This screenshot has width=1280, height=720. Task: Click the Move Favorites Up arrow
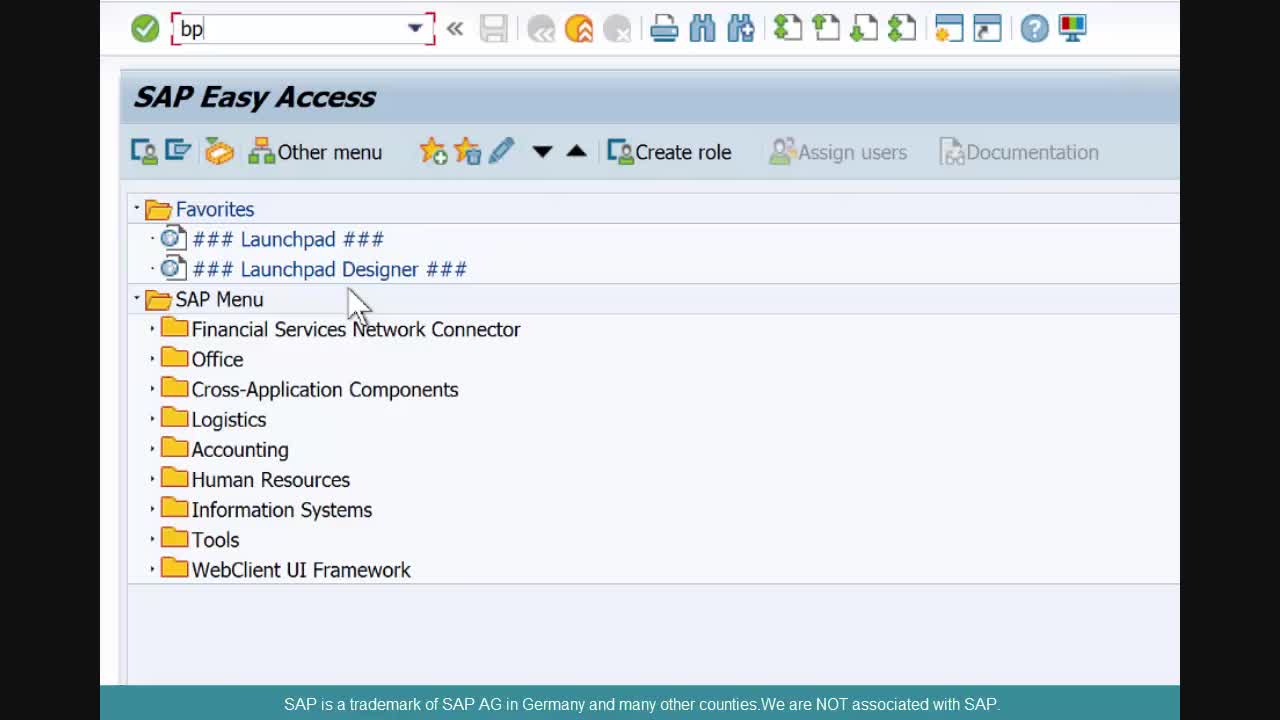point(576,151)
